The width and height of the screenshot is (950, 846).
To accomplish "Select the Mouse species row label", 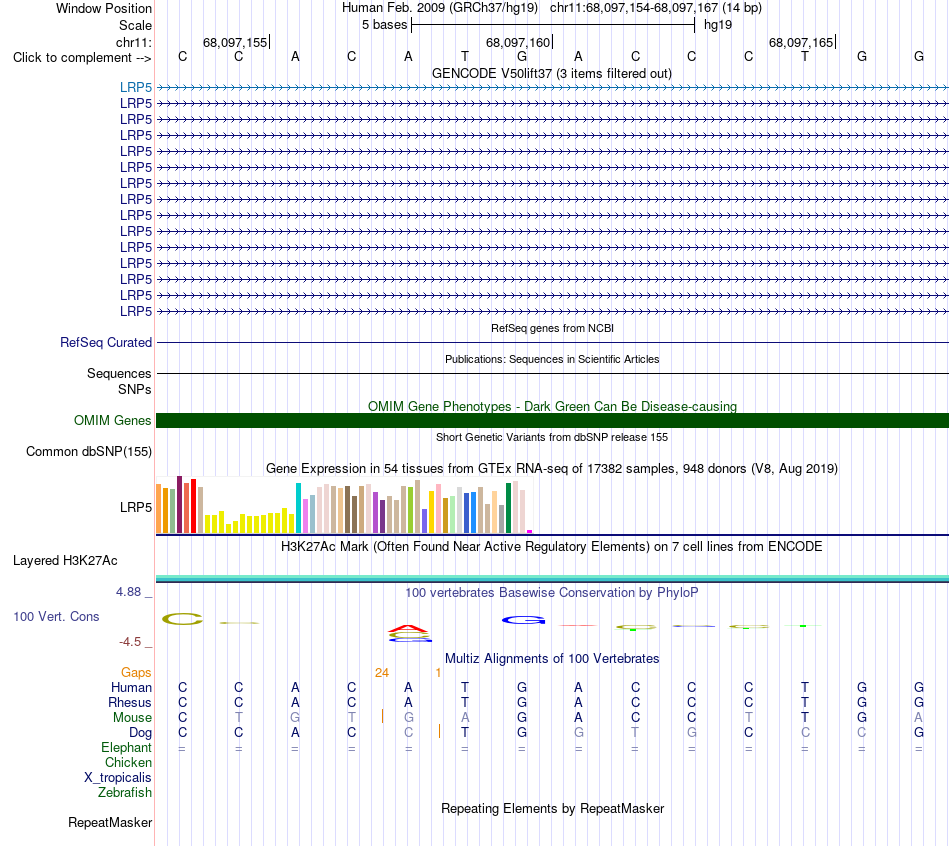I will (x=132, y=718).
